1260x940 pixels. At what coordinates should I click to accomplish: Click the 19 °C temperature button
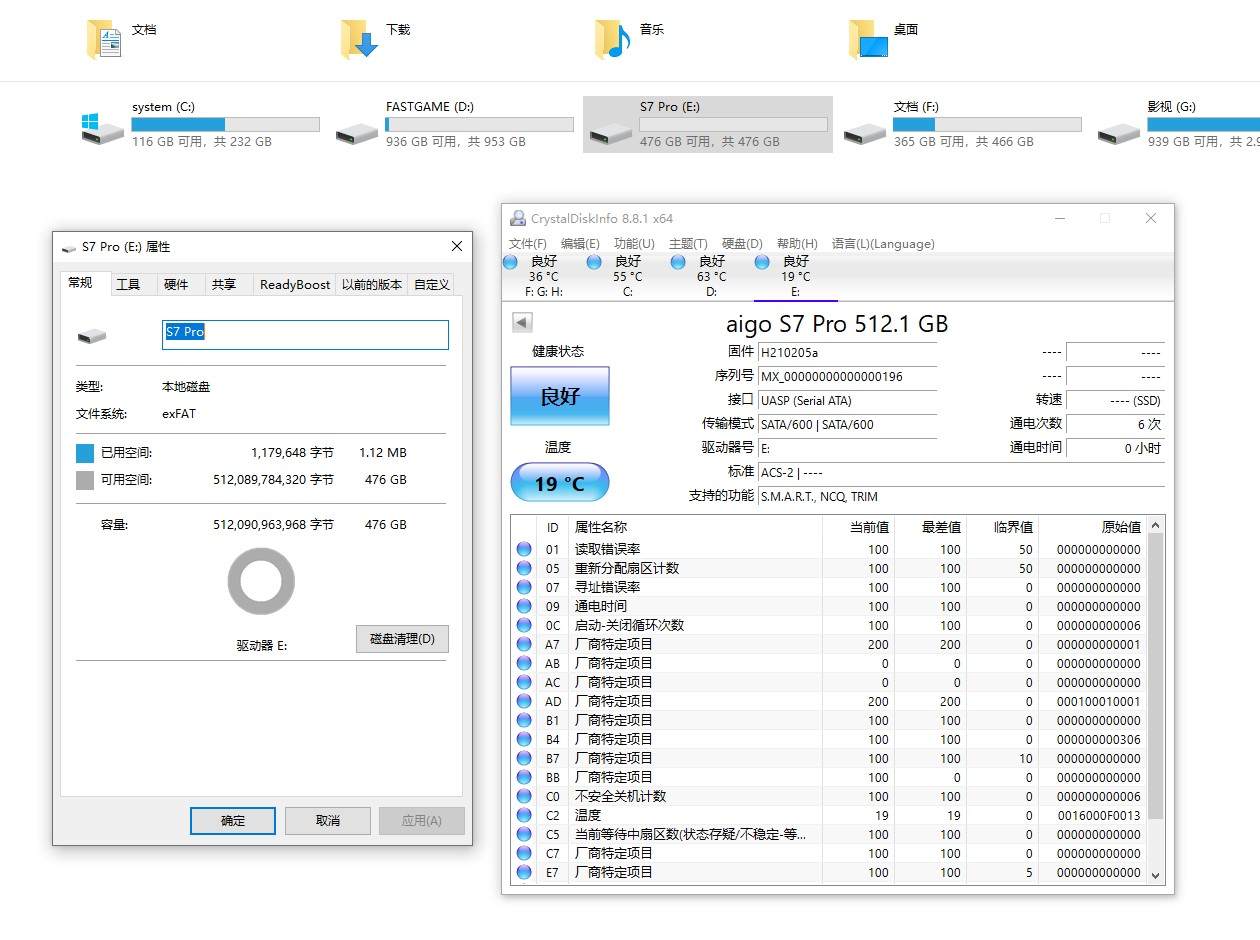coord(560,483)
